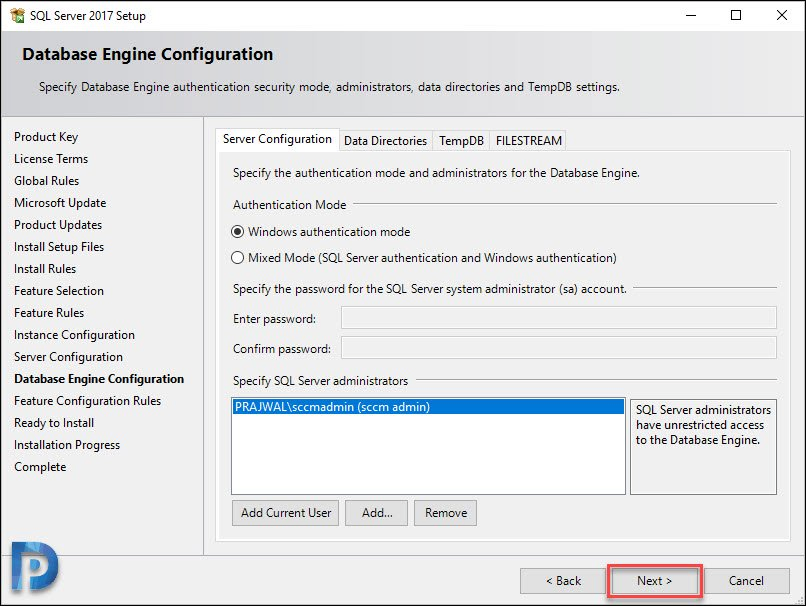Click Feature Selection in the step list
The height and width of the screenshot is (606, 806).
coord(59,291)
